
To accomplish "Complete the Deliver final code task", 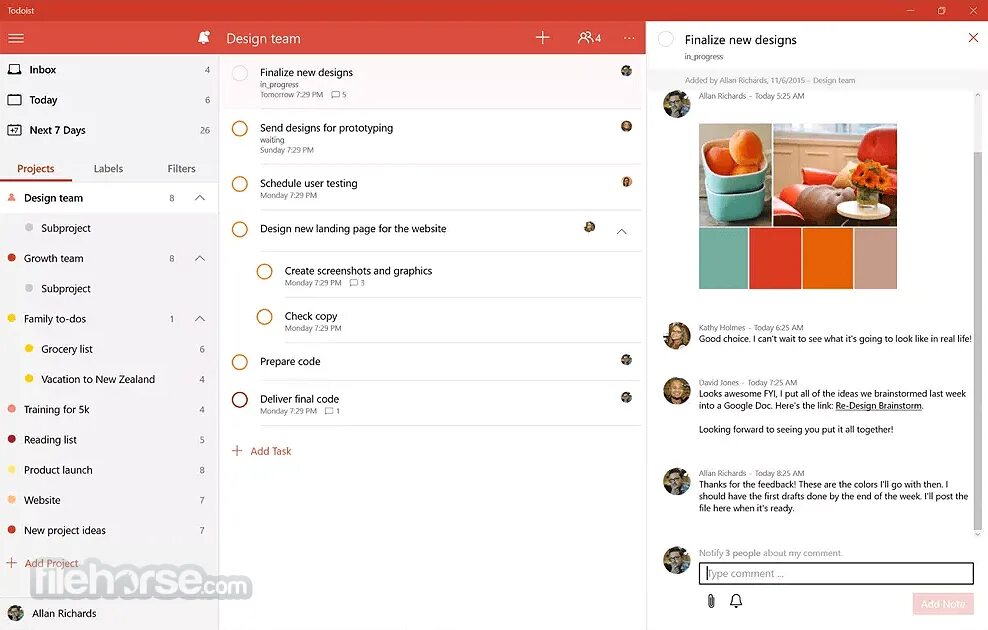I will click(x=239, y=399).
